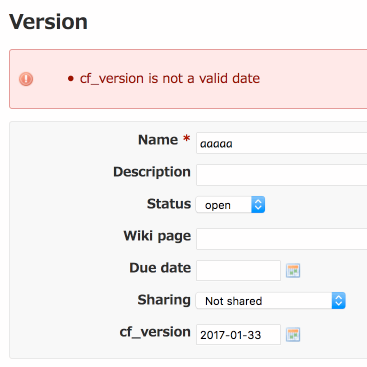Click the Name field label
Viewport: 367px width, 367px height.
point(158,140)
